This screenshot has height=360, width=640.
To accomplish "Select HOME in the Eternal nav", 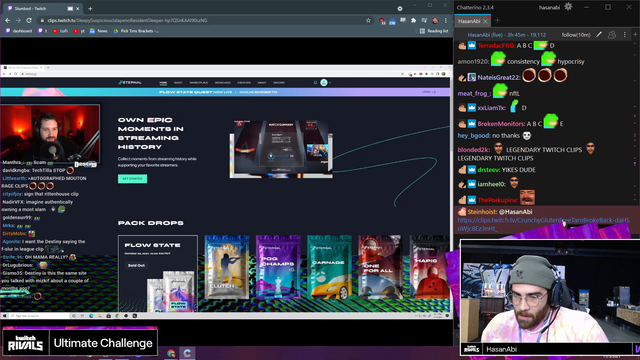I will (163, 83).
